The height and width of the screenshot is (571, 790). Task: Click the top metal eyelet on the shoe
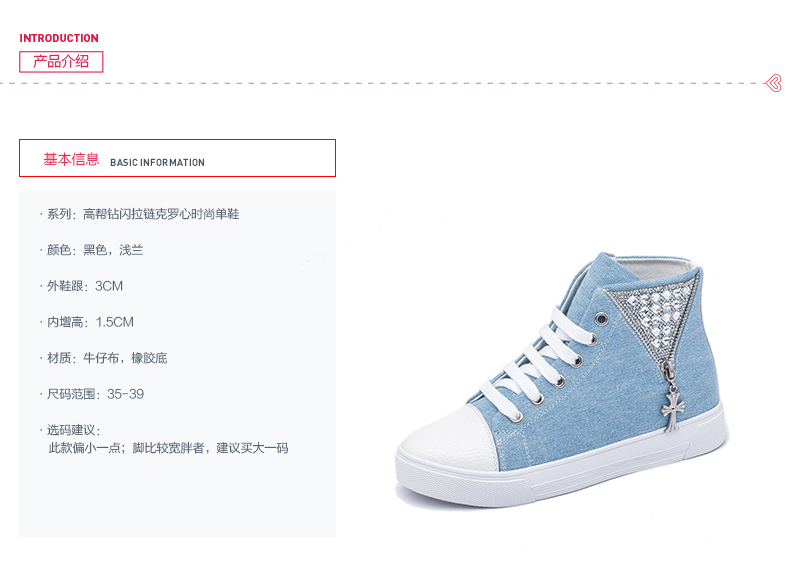[601, 319]
